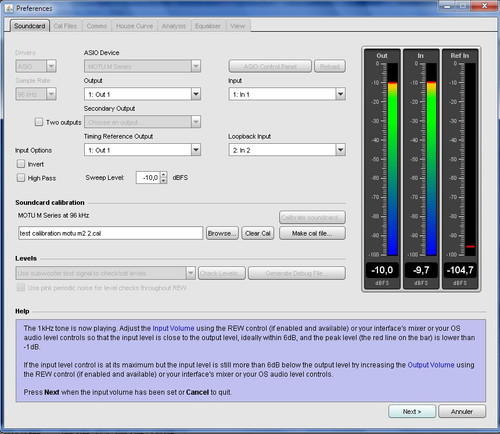Close the Preferences window
Viewport: 500px width, 434px height.
pyautogui.click(x=484, y=6)
